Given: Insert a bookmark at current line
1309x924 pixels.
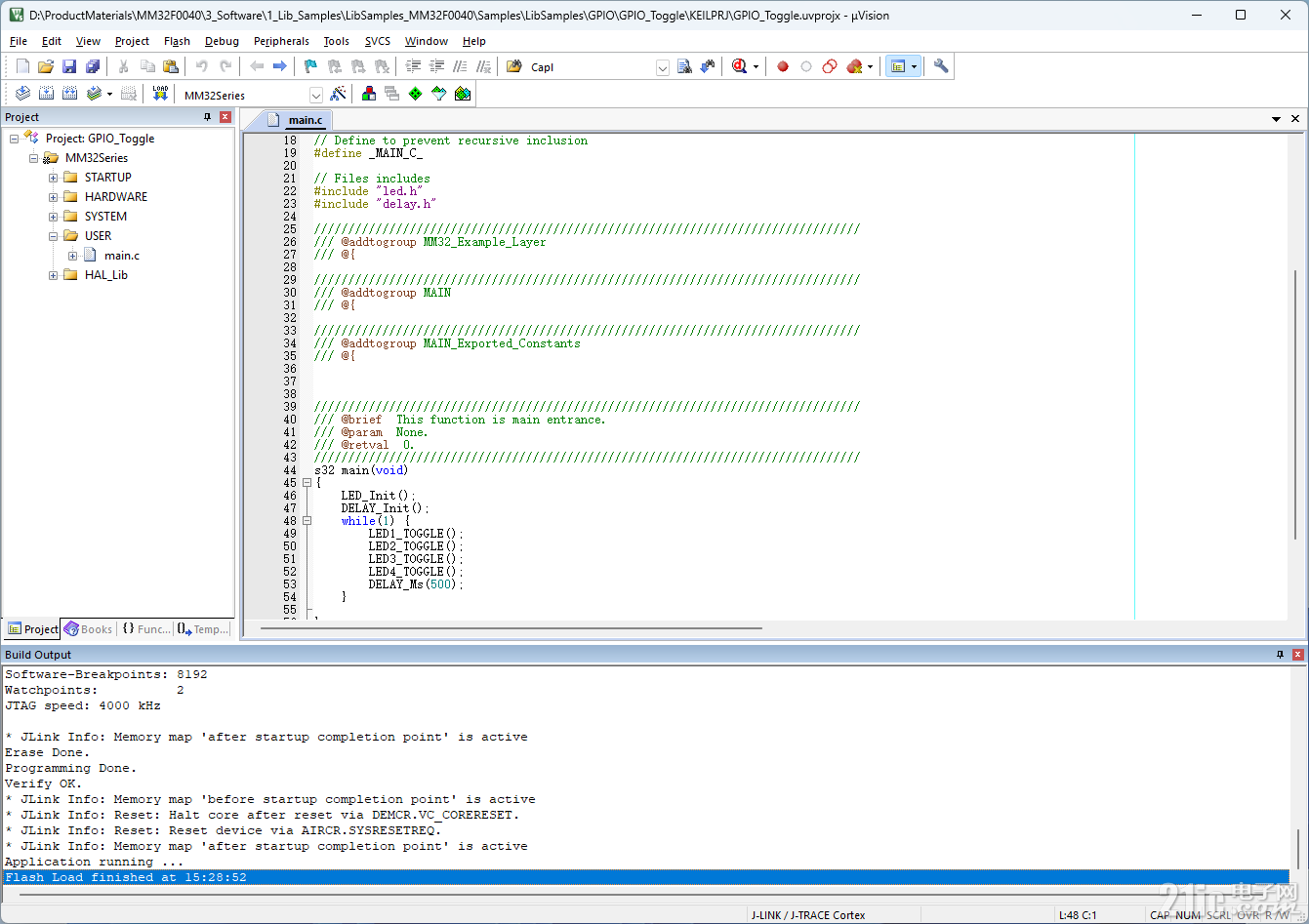Looking at the screenshot, I should pos(310,66).
